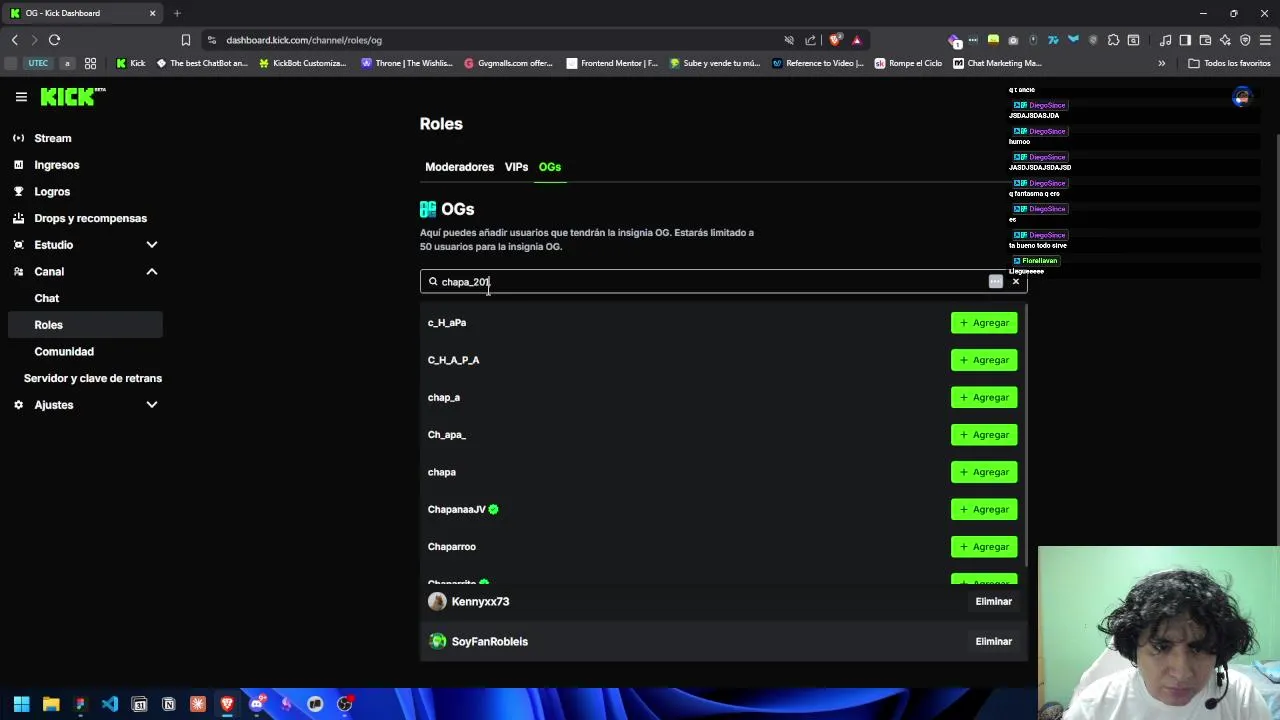Open Brave Shields lion icon

point(835,40)
